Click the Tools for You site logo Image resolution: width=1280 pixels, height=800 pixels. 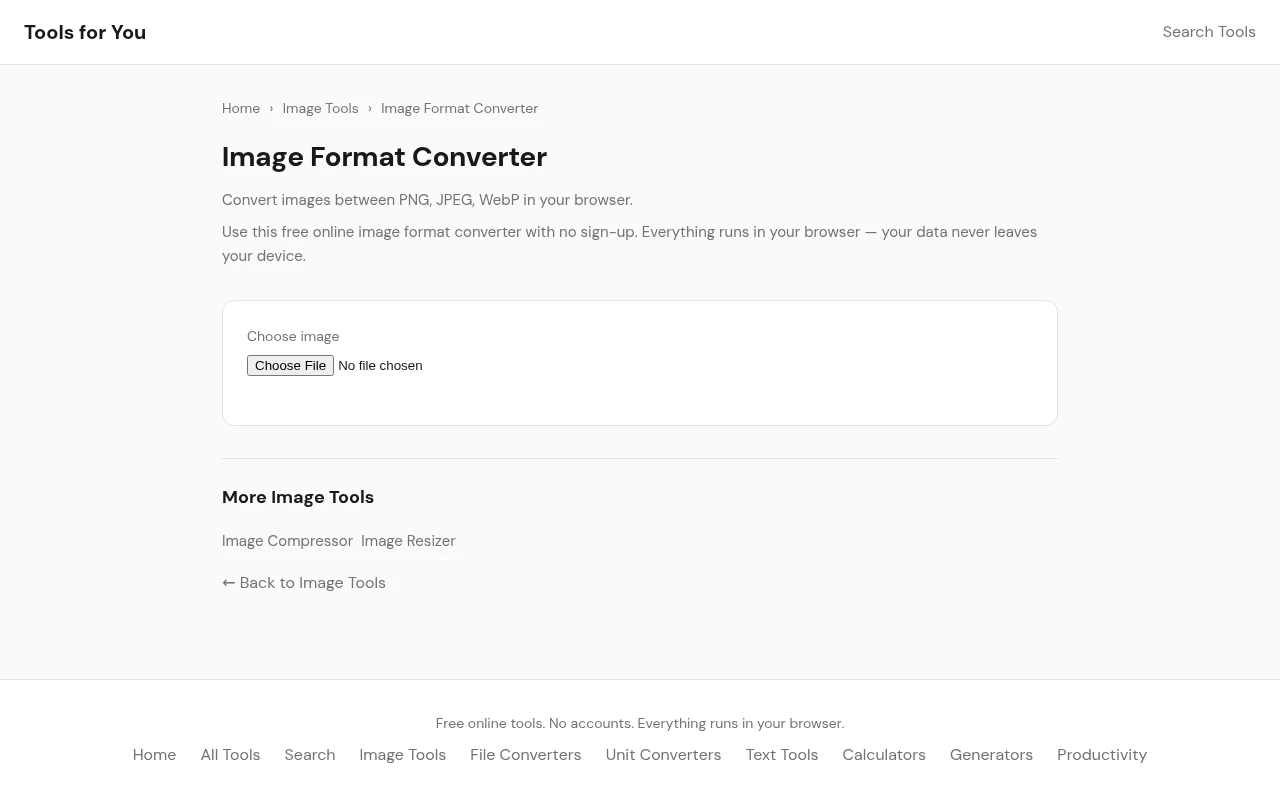click(85, 32)
